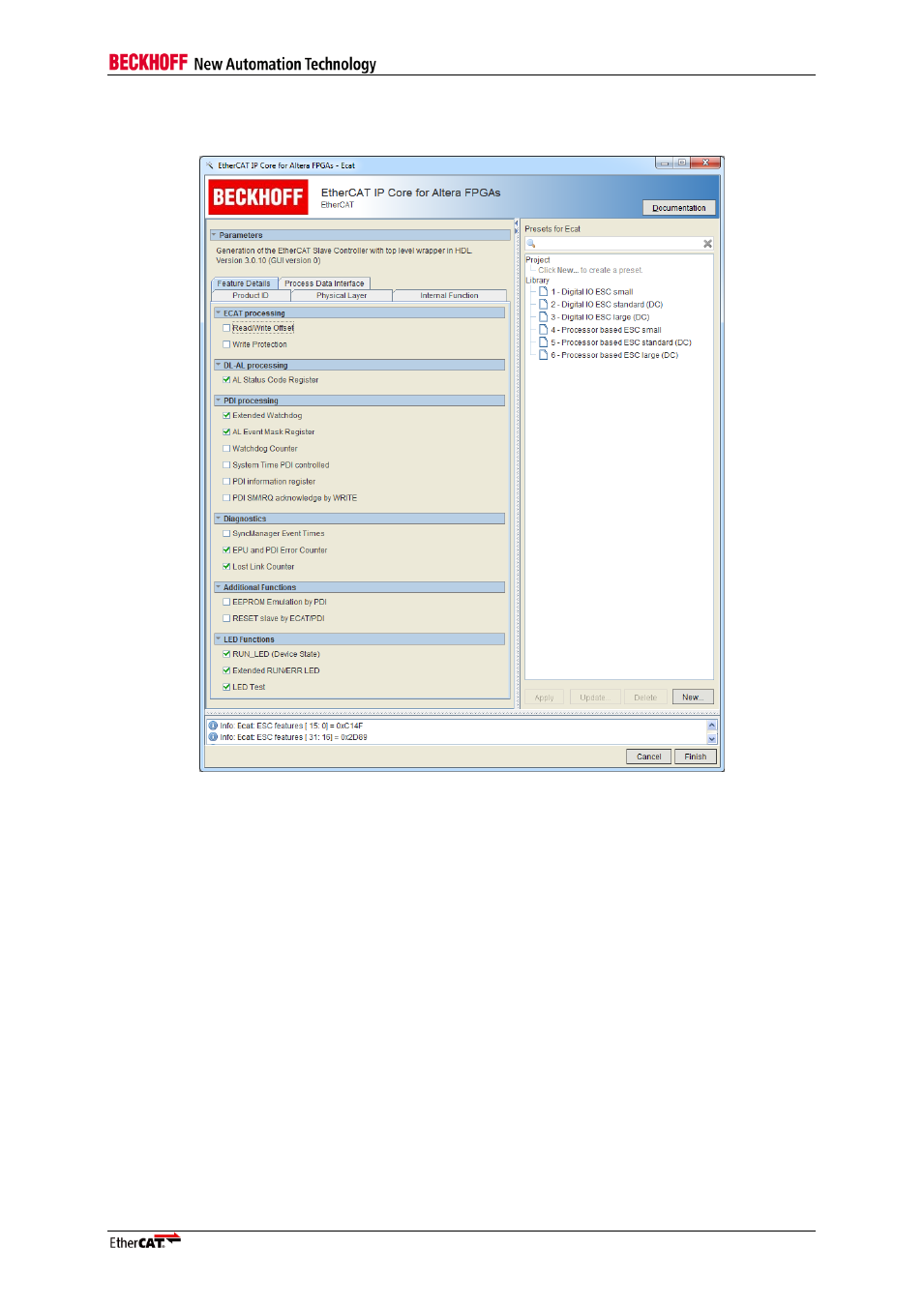This screenshot has height=1306, width=924.
Task: Click document icon of Digital IO ESC standard
Action: (x=543, y=304)
